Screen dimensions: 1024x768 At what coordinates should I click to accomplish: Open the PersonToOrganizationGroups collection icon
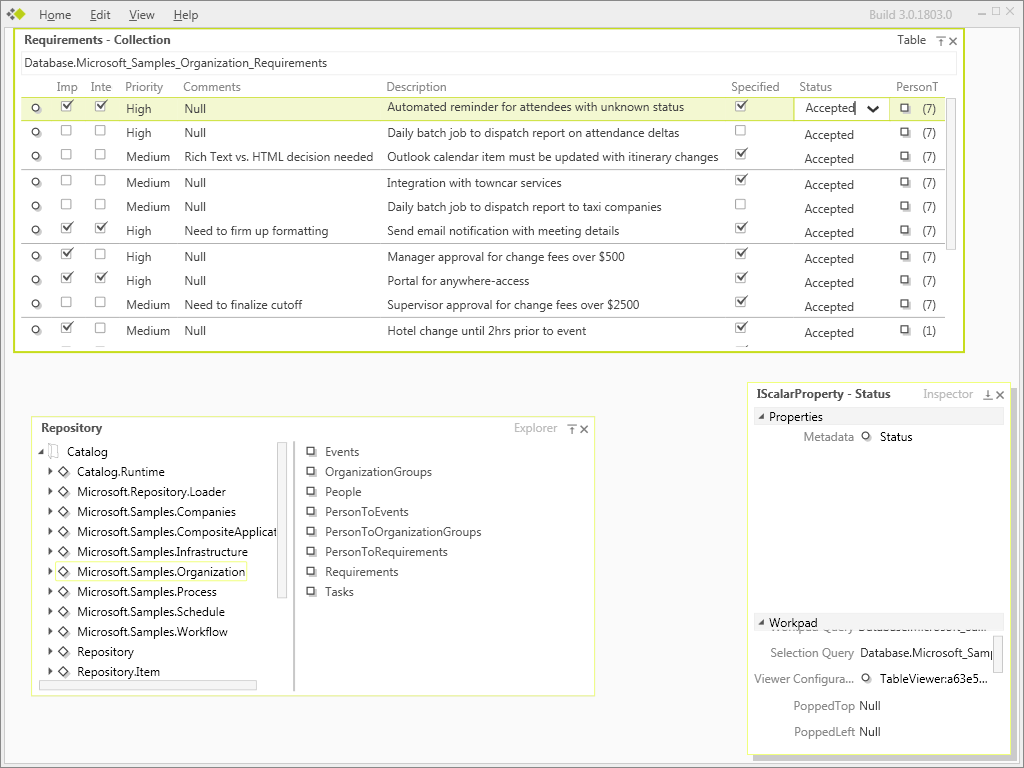pyautogui.click(x=312, y=532)
